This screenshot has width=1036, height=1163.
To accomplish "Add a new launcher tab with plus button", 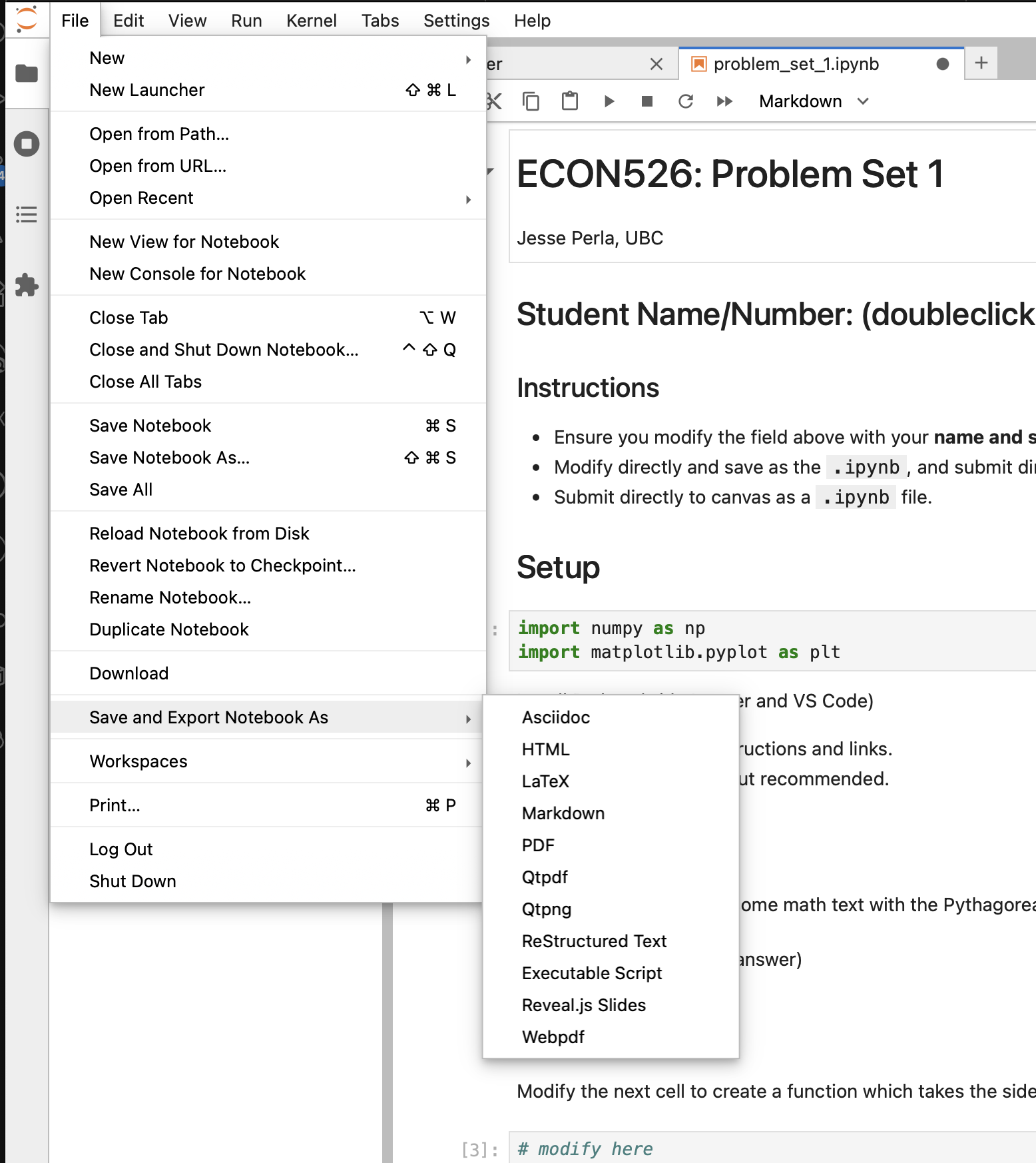I will pos(981,63).
